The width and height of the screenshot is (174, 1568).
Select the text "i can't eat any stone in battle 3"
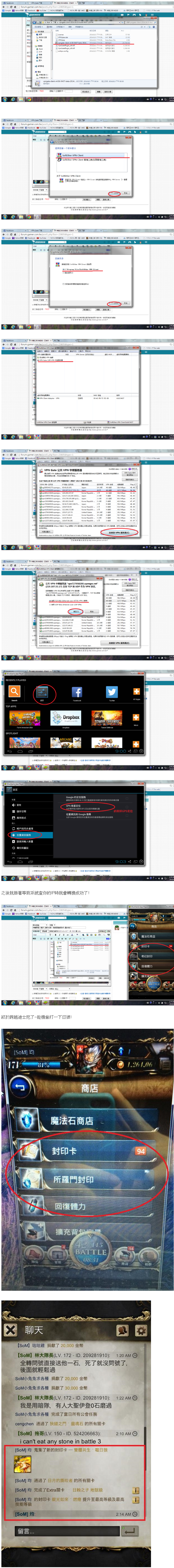click(x=61, y=1441)
